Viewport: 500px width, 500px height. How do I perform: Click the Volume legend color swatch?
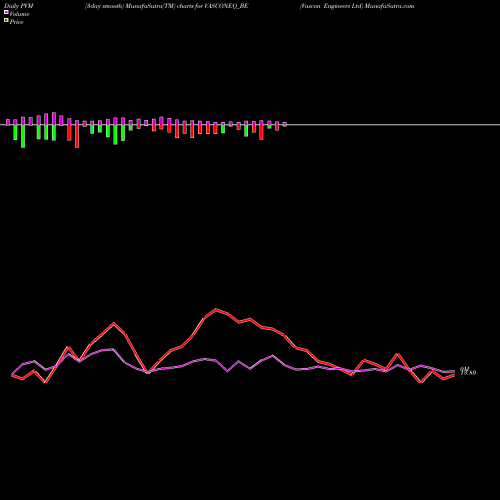(6, 13)
